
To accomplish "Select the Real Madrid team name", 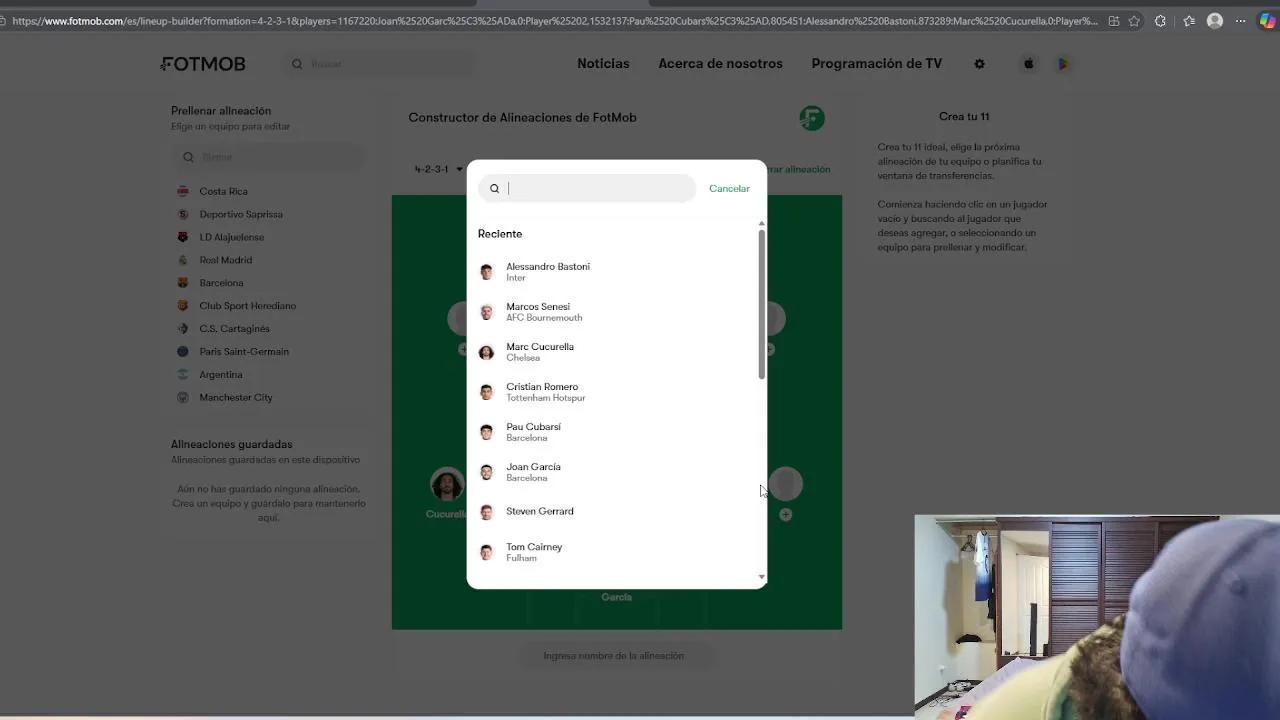I will point(225,260).
